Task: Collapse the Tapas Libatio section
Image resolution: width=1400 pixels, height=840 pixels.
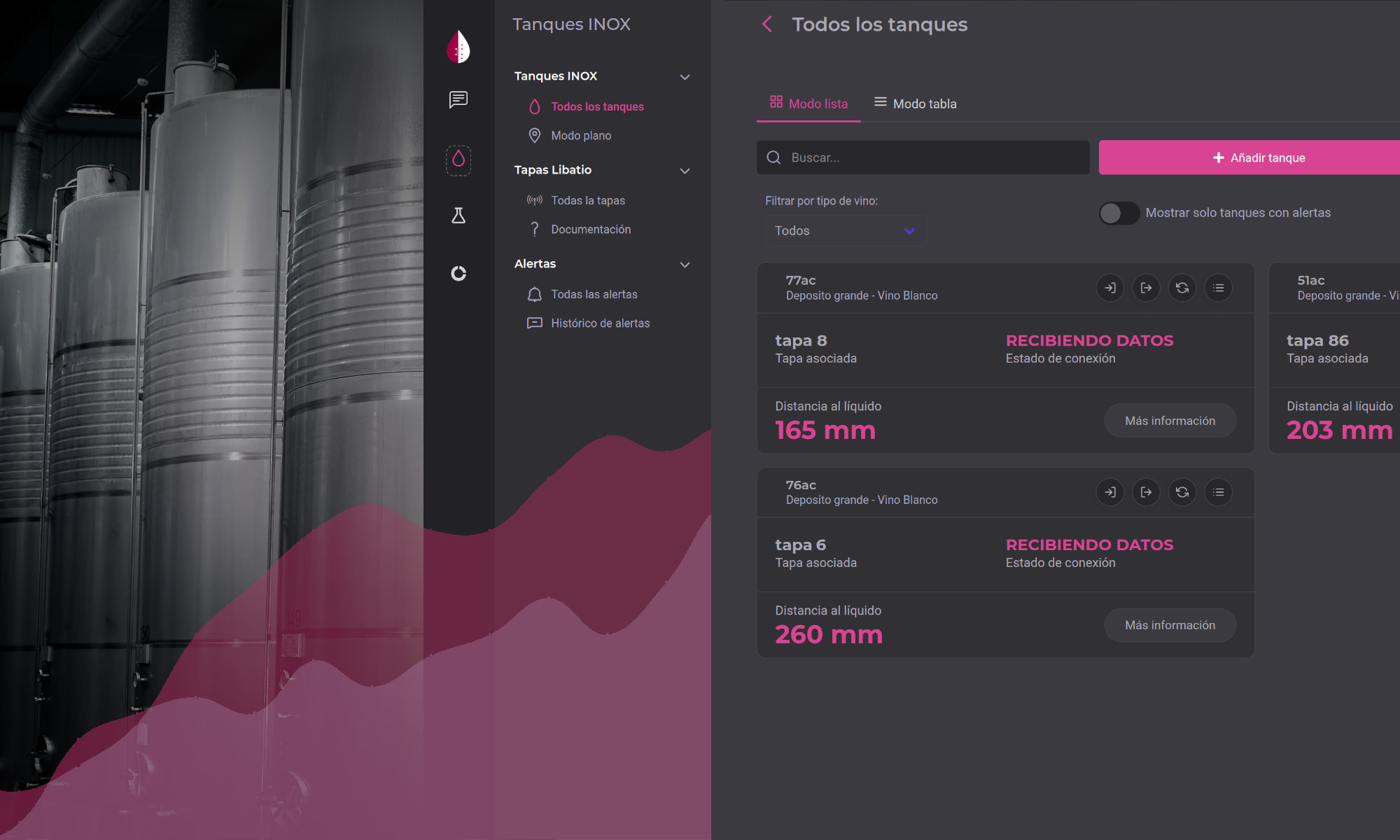Action: (x=685, y=170)
